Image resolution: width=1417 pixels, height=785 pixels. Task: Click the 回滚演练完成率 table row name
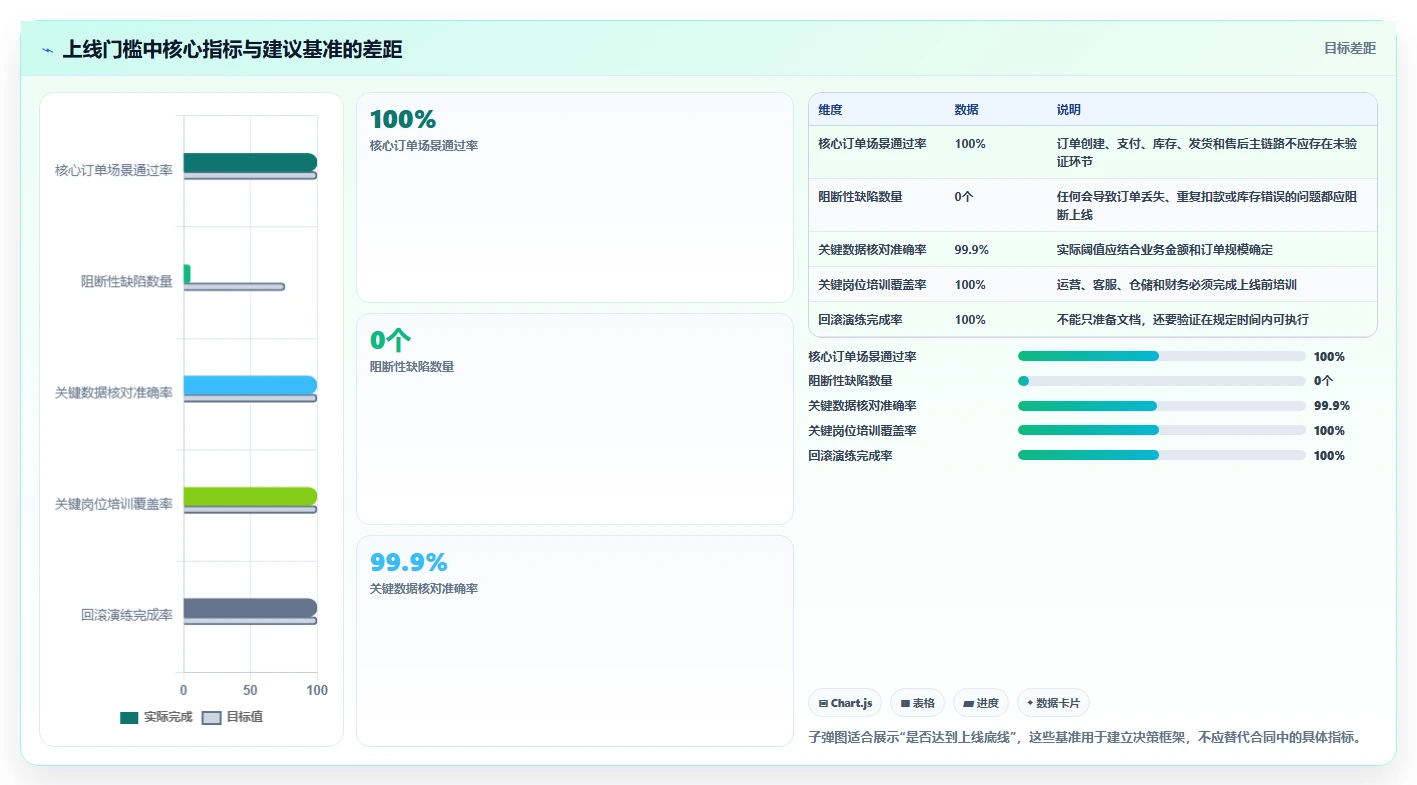click(860, 320)
